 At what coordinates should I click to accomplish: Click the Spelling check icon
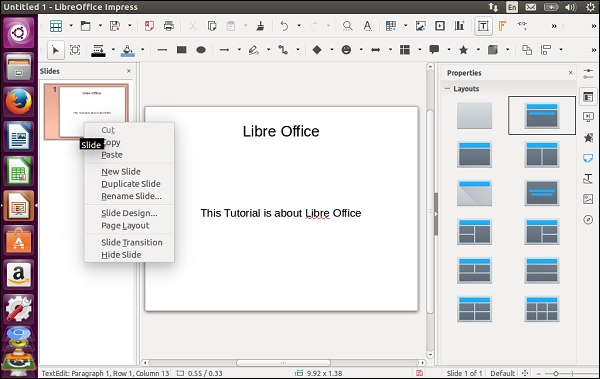pos(367,26)
